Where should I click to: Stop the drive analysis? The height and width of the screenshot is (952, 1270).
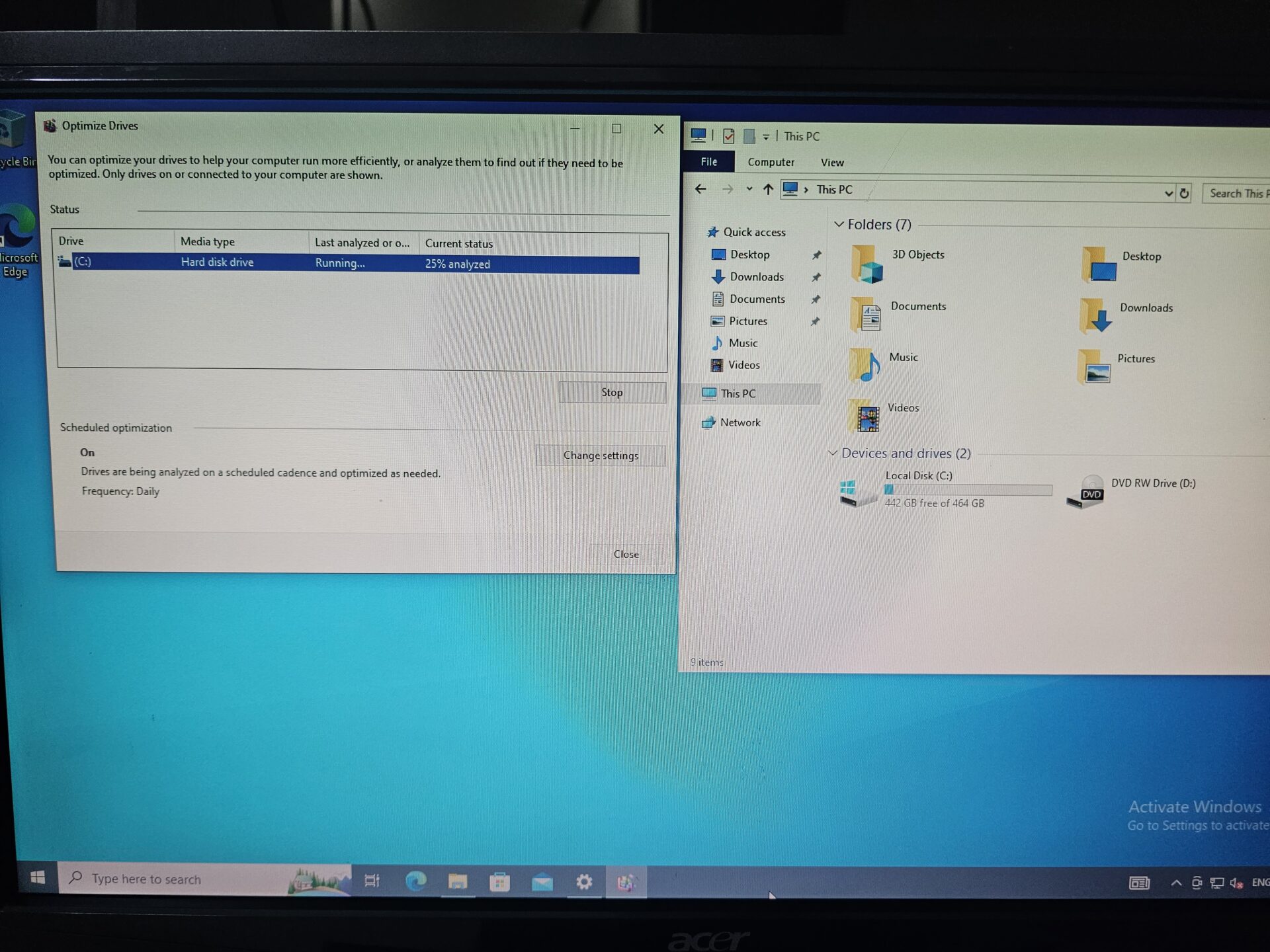pos(611,392)
